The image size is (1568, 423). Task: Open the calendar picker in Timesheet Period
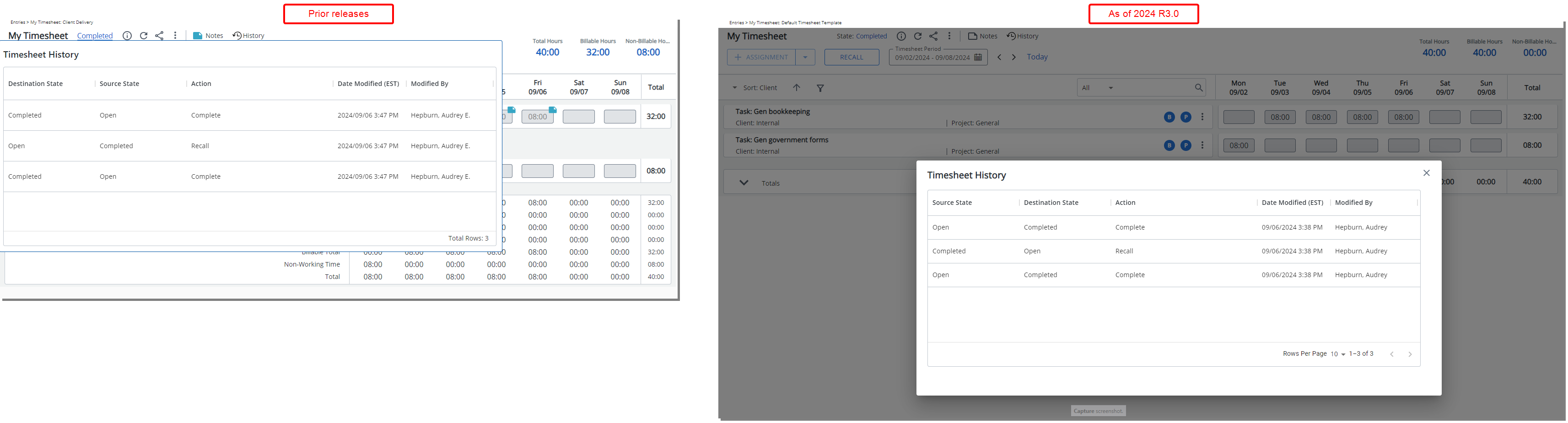point(978,57)
